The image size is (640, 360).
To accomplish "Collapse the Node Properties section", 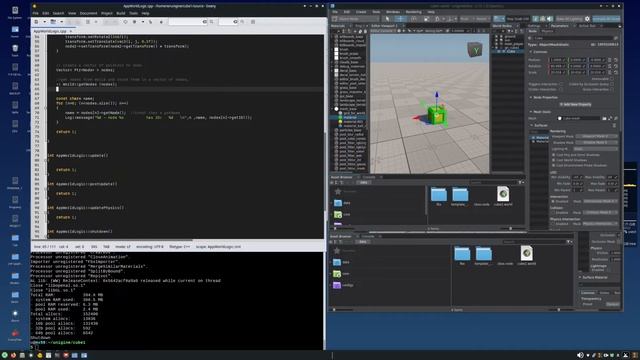I will pos(531,98).
